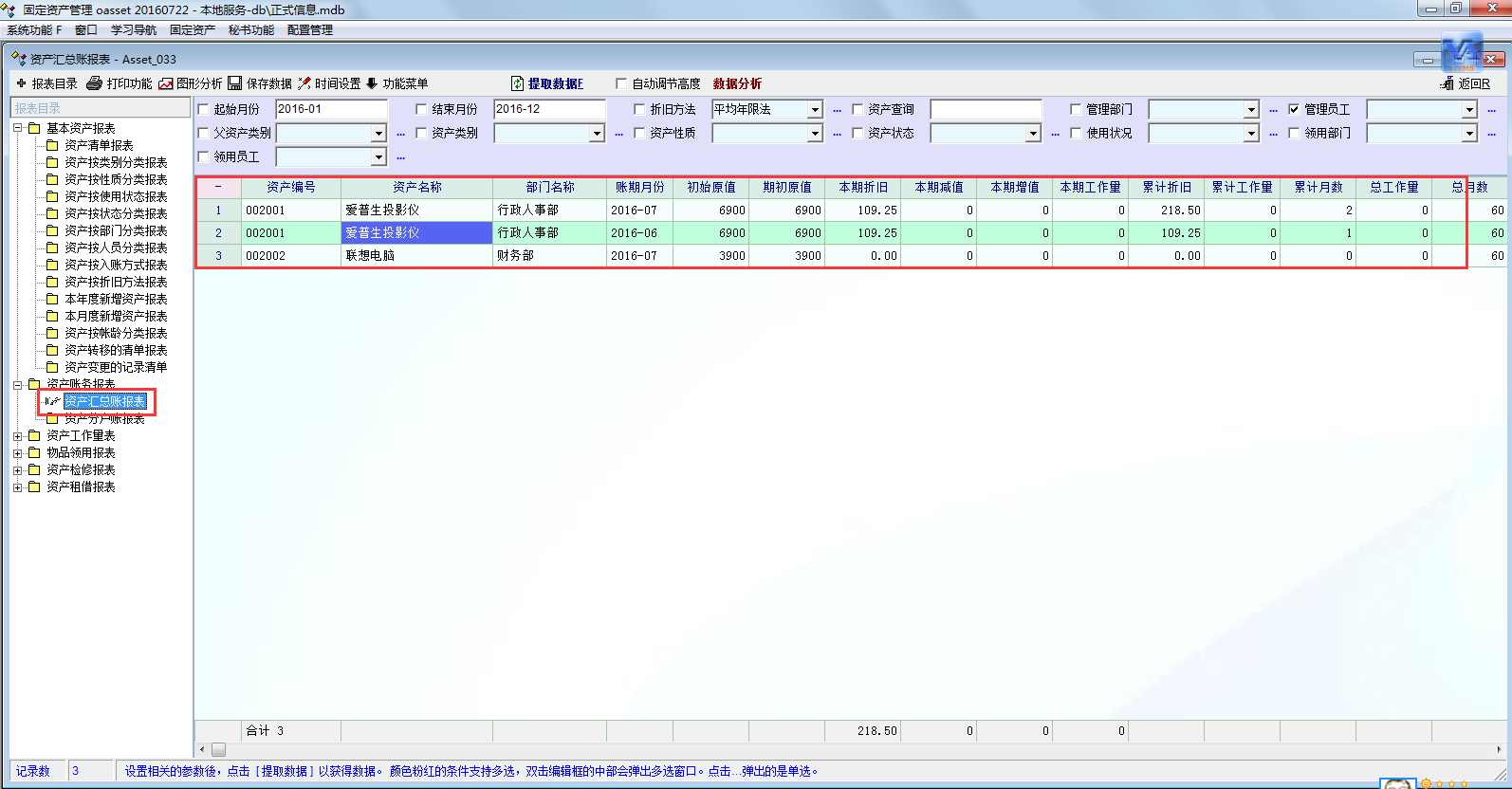Open the 功能菜单 arrow icon
This screenshot has width=1512, height=789.
(x=372, y=83)
